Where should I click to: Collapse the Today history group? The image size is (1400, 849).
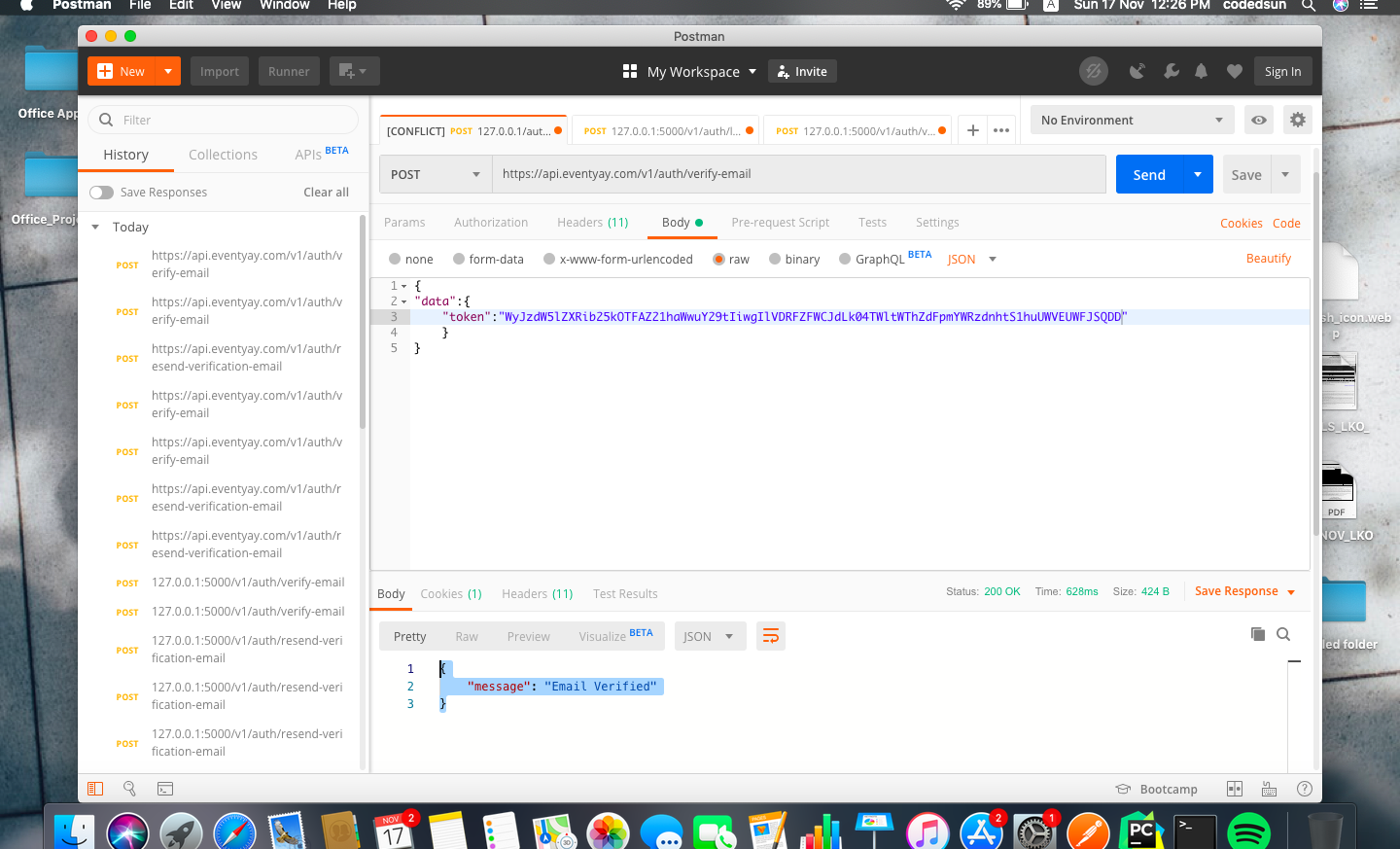coord(95,227)
